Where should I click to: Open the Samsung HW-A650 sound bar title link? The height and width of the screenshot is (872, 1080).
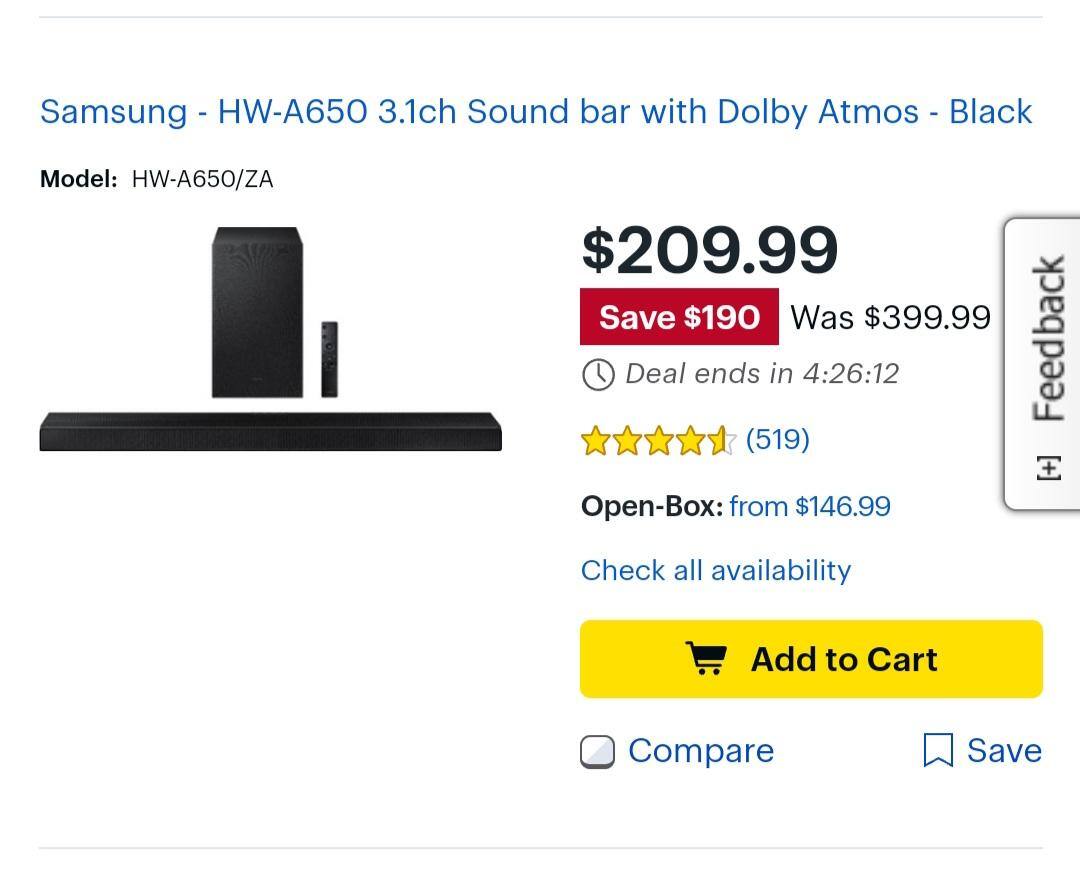click(x=535, y=111)
